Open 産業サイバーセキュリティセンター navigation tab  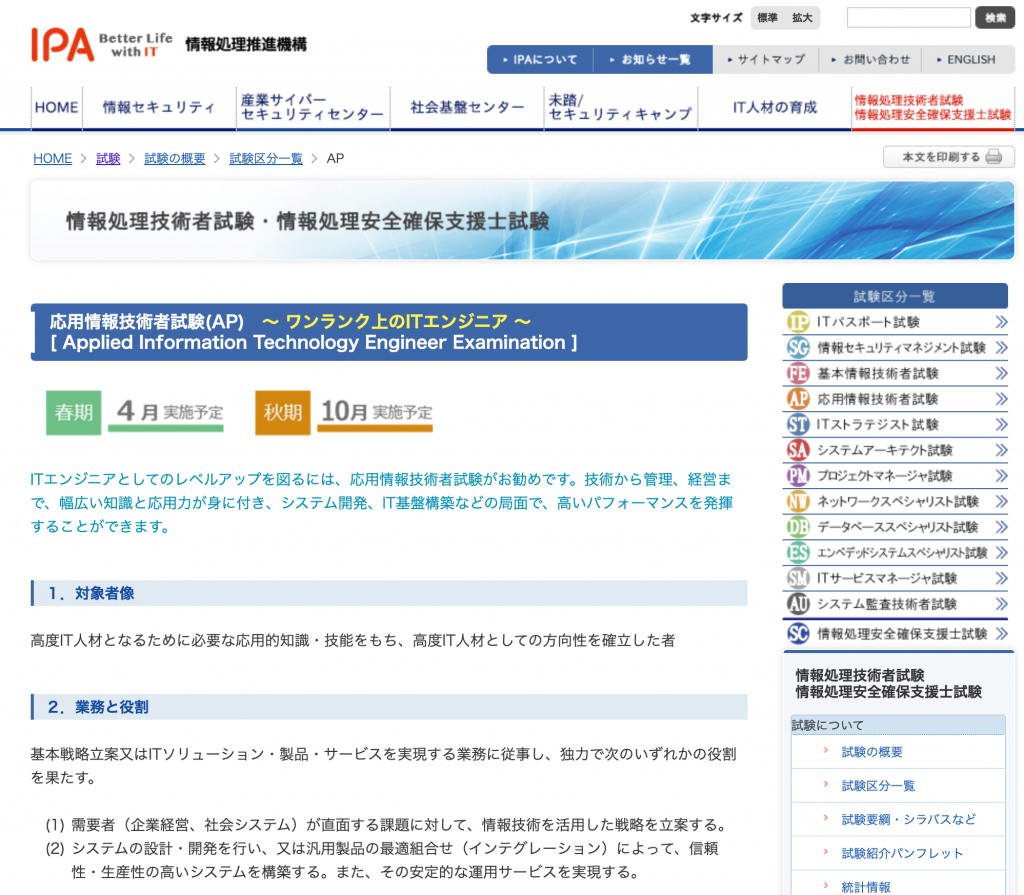(313, 108)
